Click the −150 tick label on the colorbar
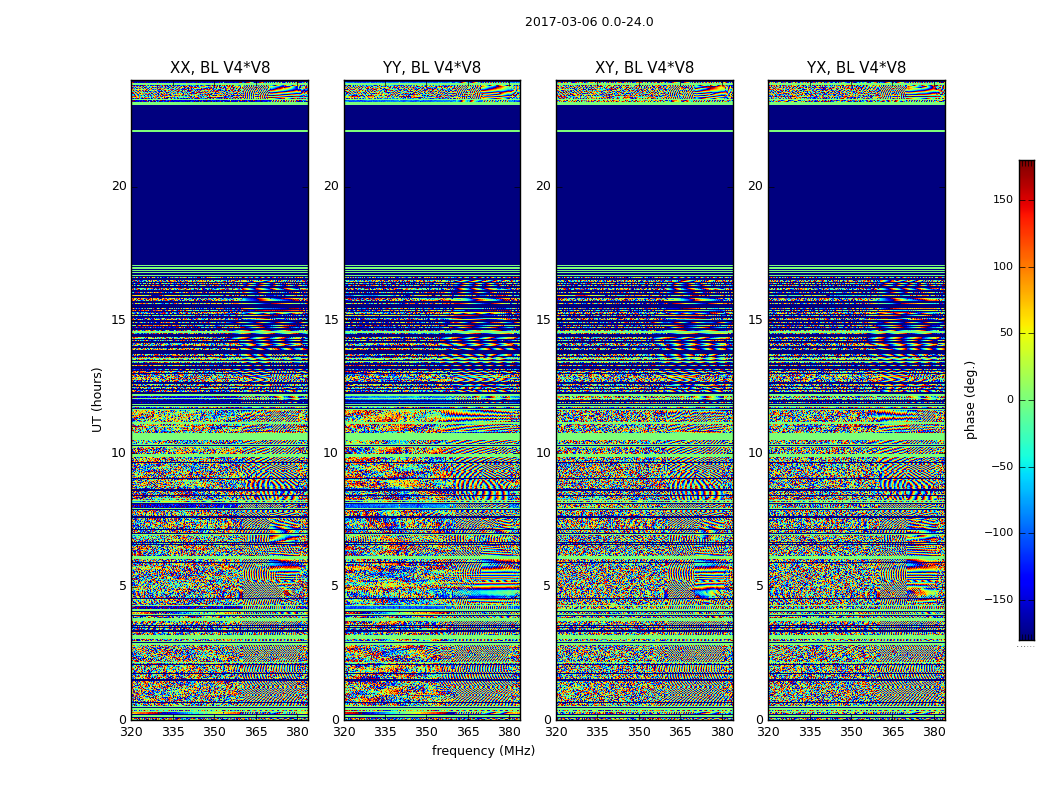Image resolution: width=1050 pixels, height=800 pixels. (999, 600)
